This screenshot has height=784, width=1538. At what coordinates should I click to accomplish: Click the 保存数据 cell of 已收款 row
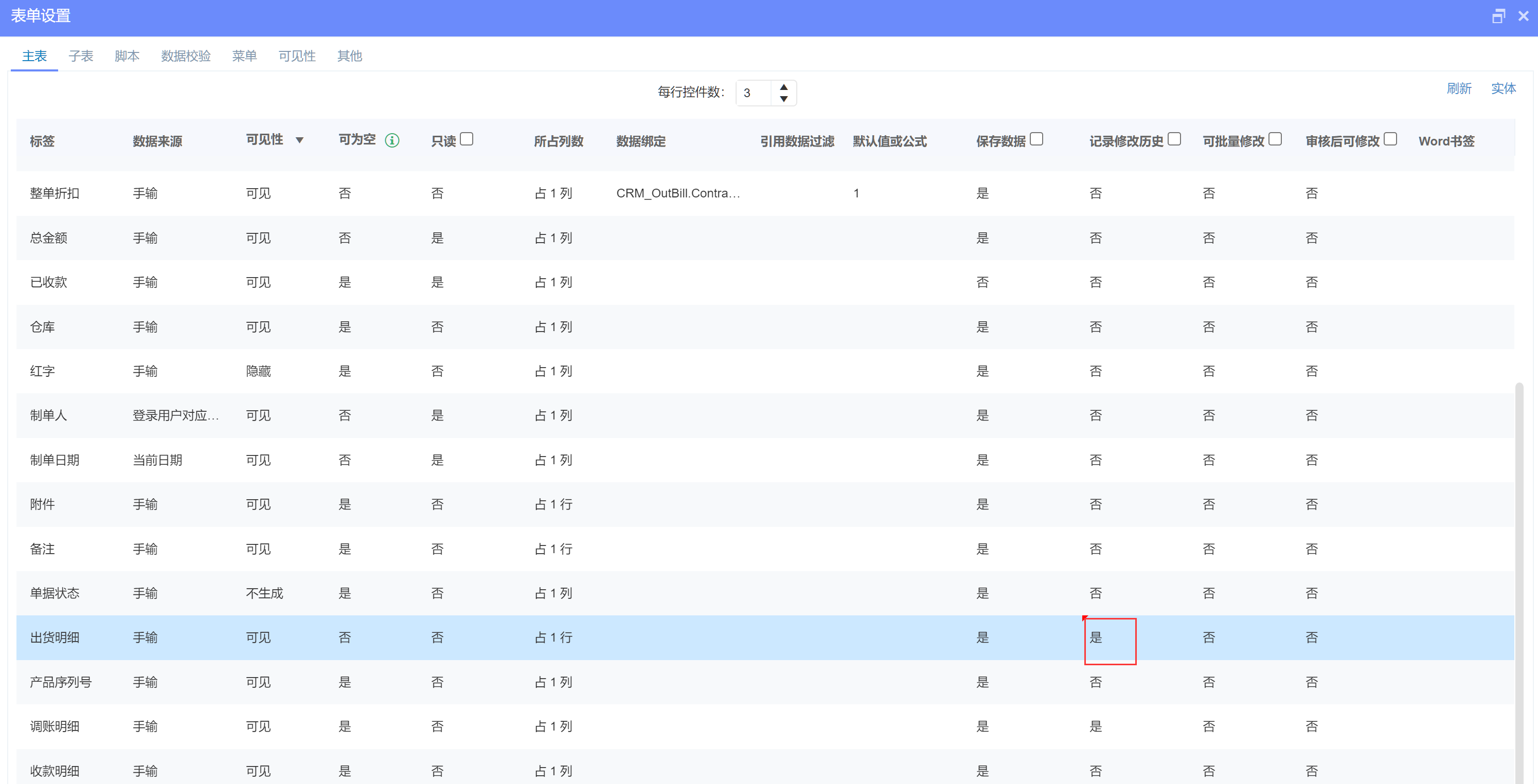(983, 282)
